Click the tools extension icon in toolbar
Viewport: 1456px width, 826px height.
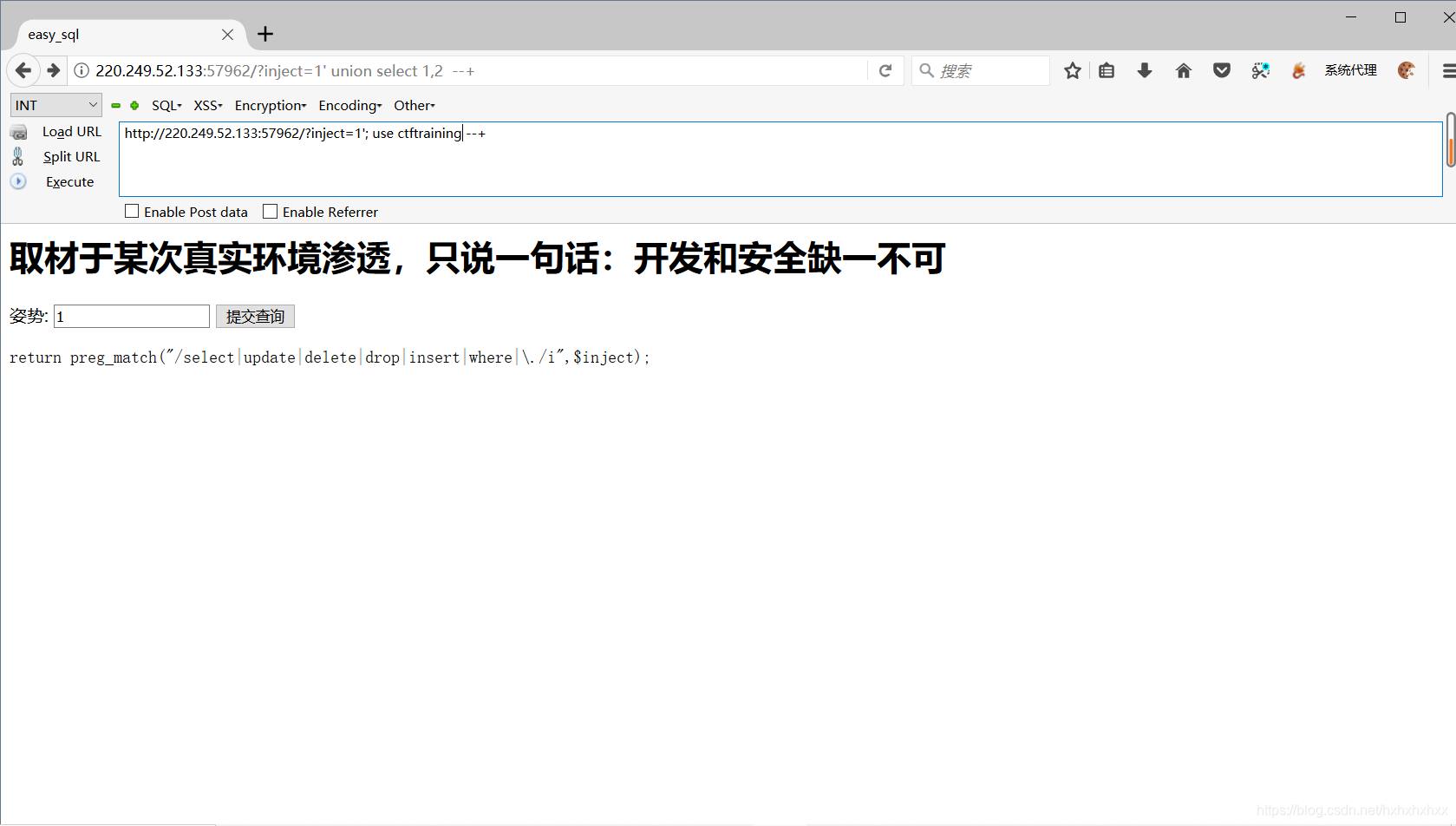pyautogui.click(x=1261, y=70)
